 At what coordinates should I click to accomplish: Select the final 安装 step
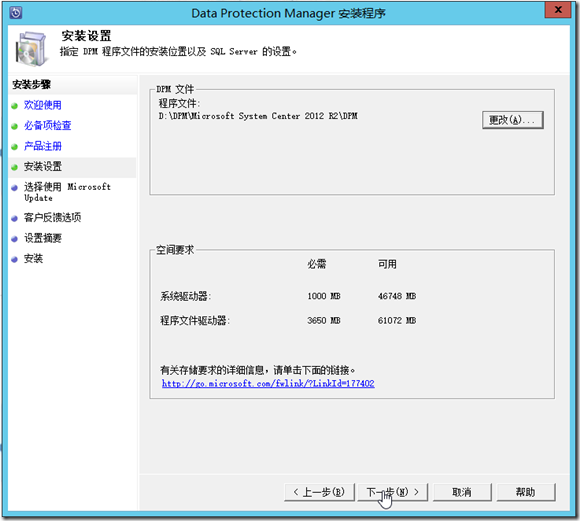pyautogui.click(x=33, y=258)
